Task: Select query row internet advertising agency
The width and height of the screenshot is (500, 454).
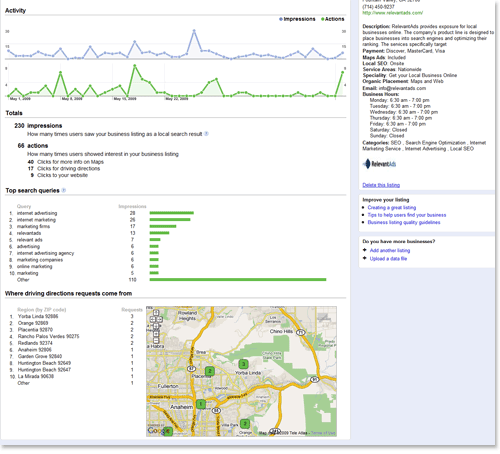Action: [x=84, y=253]
